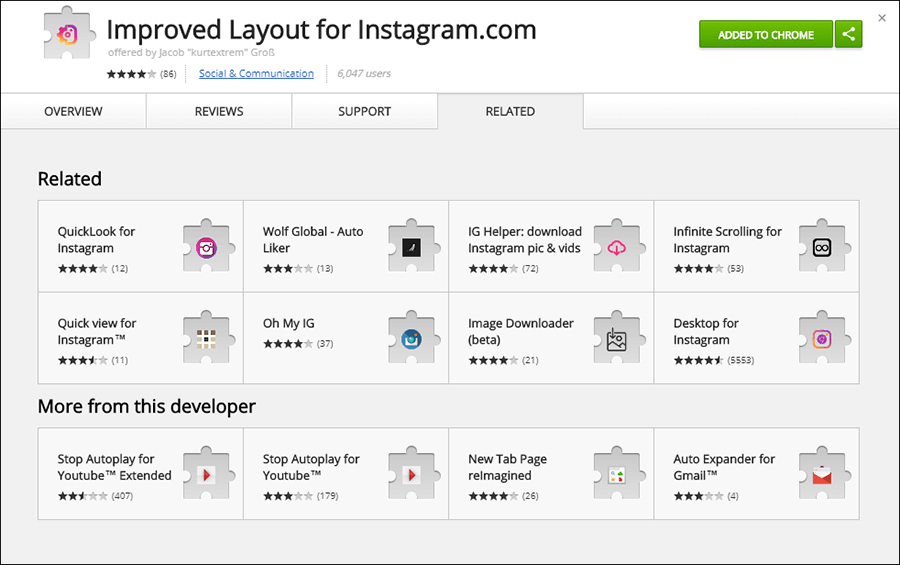Image resolution: width=900 pixels, height=565 pixels.
Task: Switch to the Support tab
Action: (364, 111)
